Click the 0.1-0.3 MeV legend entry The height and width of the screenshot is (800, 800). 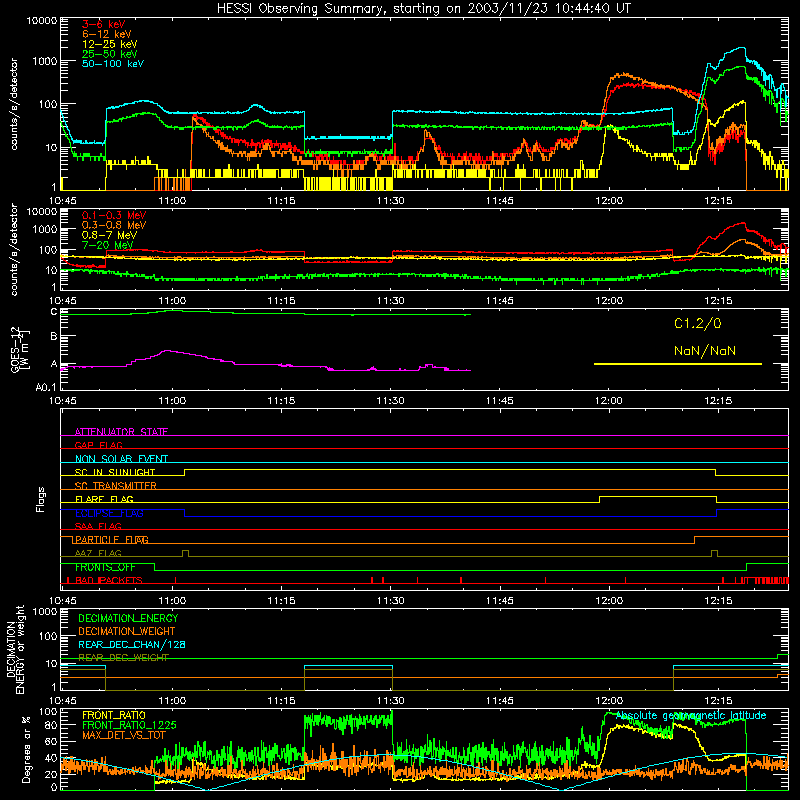114,215
